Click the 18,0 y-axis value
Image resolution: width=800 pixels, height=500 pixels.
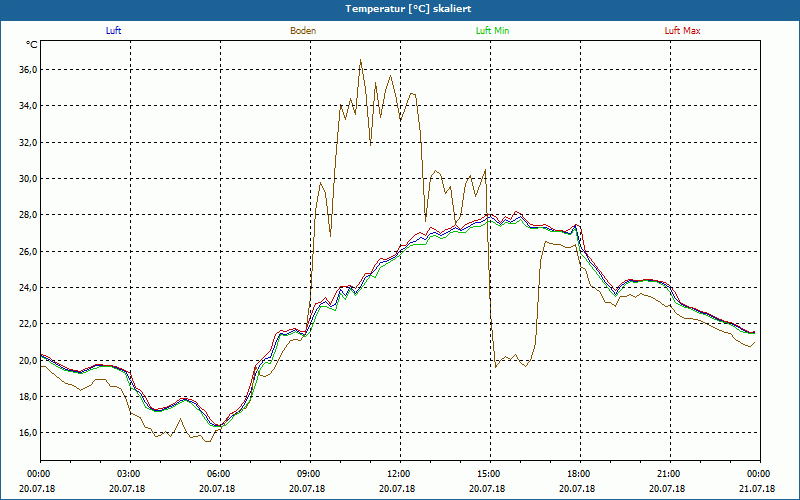(29, 396)
